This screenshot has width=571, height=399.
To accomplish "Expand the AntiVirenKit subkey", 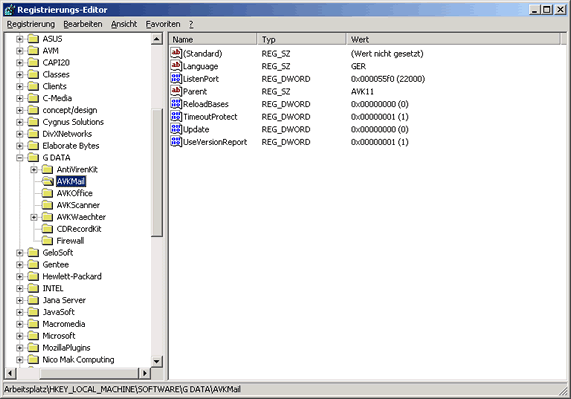I will point(34,170).
